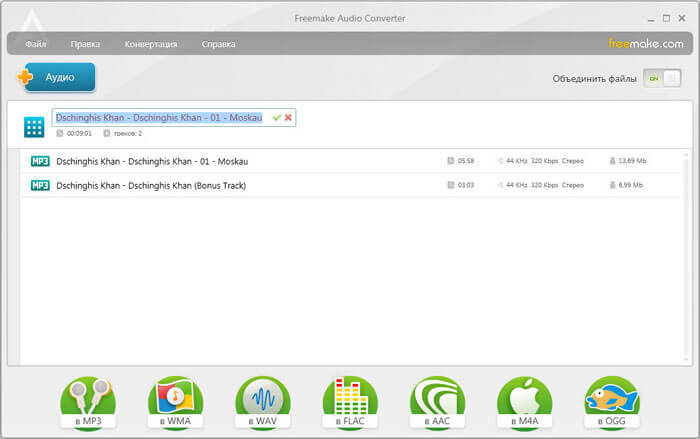The height and width of the screenshot is (439, 700).
Task: Add audio with the Аудио button
Action: tap(57, 77)
